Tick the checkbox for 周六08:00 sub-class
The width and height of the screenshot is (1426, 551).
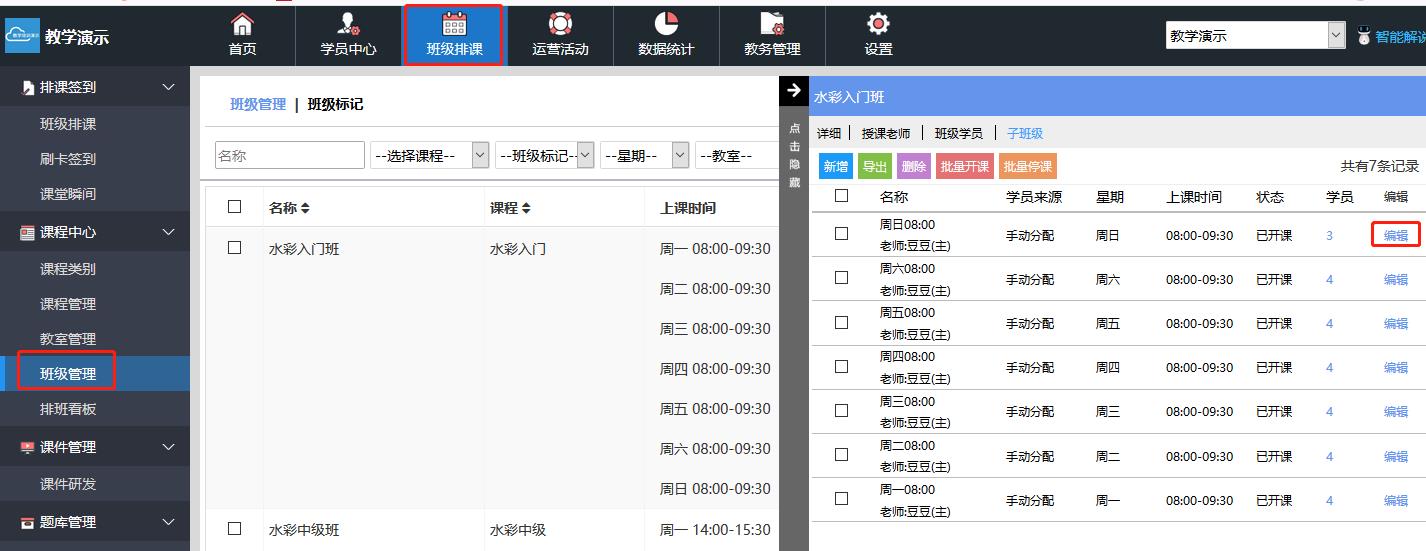[841, 278]
